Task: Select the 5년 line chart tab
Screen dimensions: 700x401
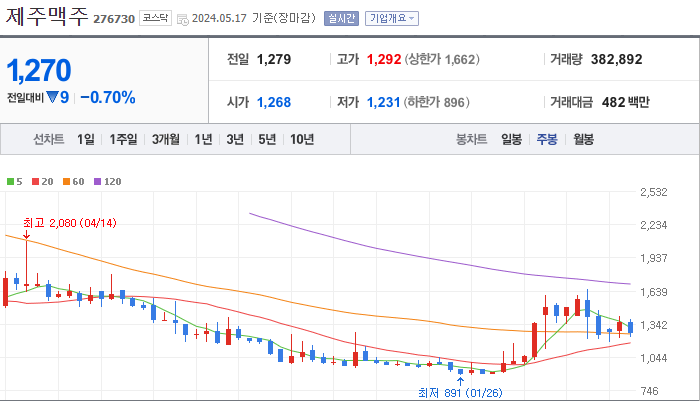Action: pos(267,139)
